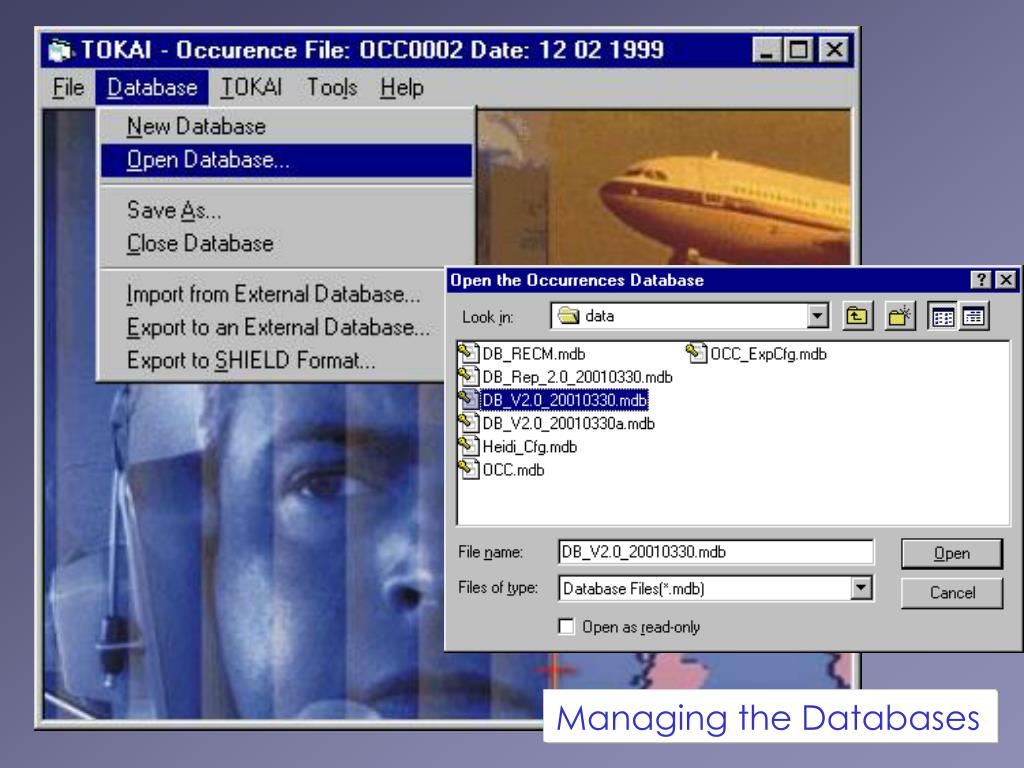Maximize the TOKAI window

click(798, 50)
